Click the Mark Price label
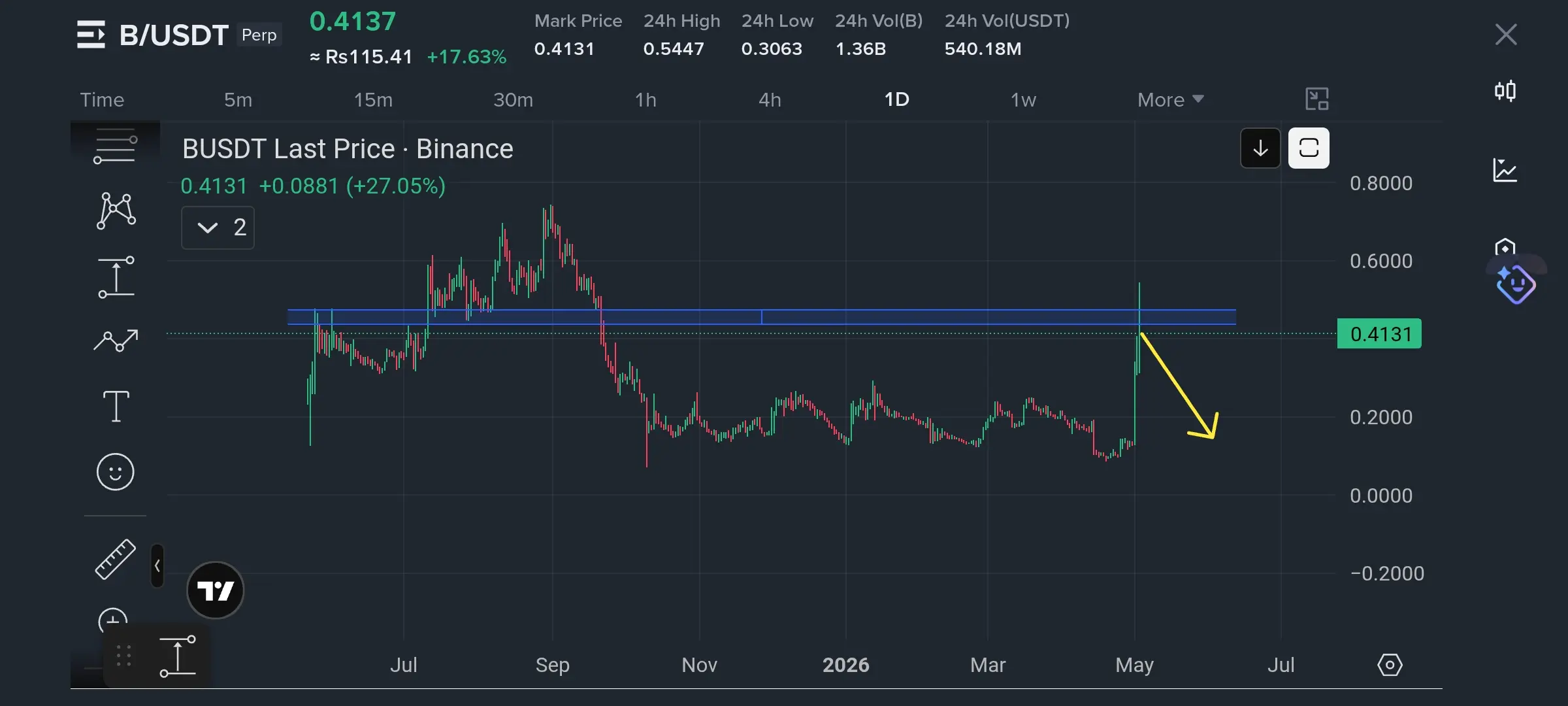Viewport: 1568px width, 706px height. point(578,21)
